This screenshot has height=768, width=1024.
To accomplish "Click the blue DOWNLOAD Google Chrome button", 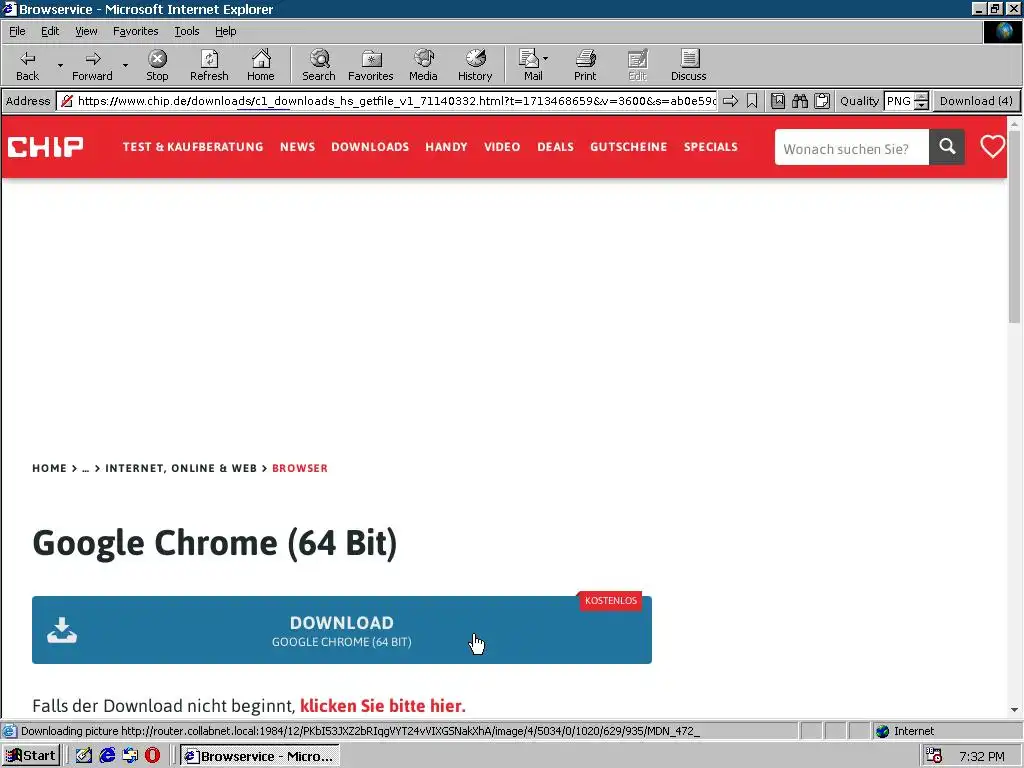I will [342, 630].
